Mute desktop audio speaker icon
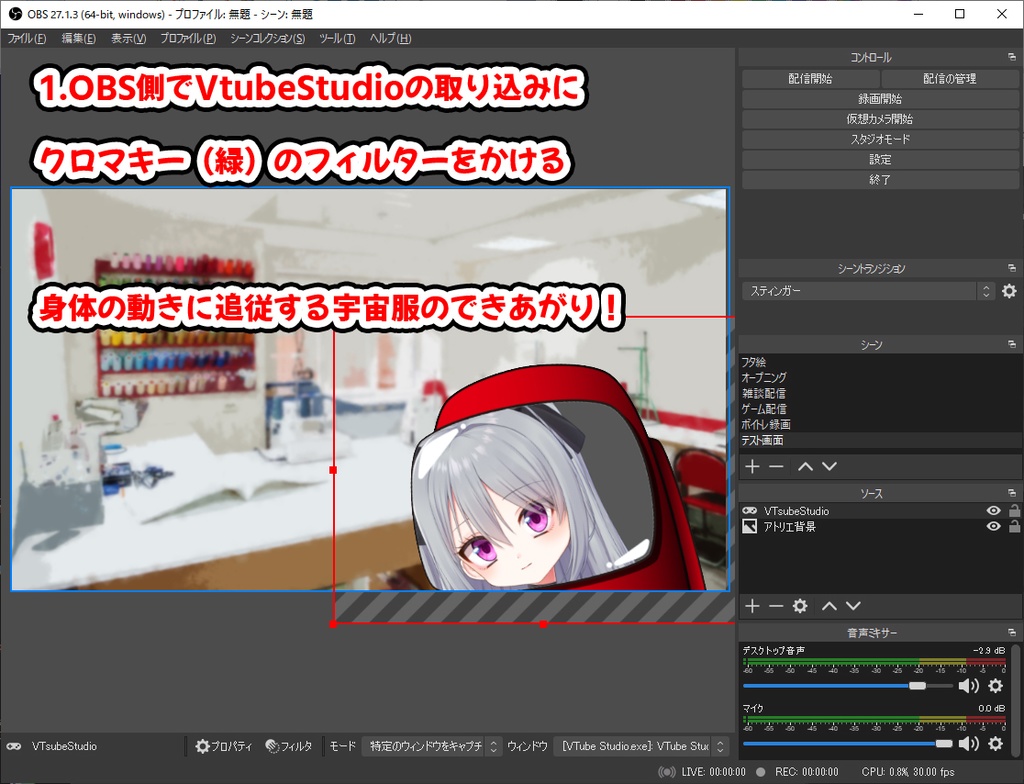The width and height of the screenshot is (1024, 784). (x=968, y=685)
